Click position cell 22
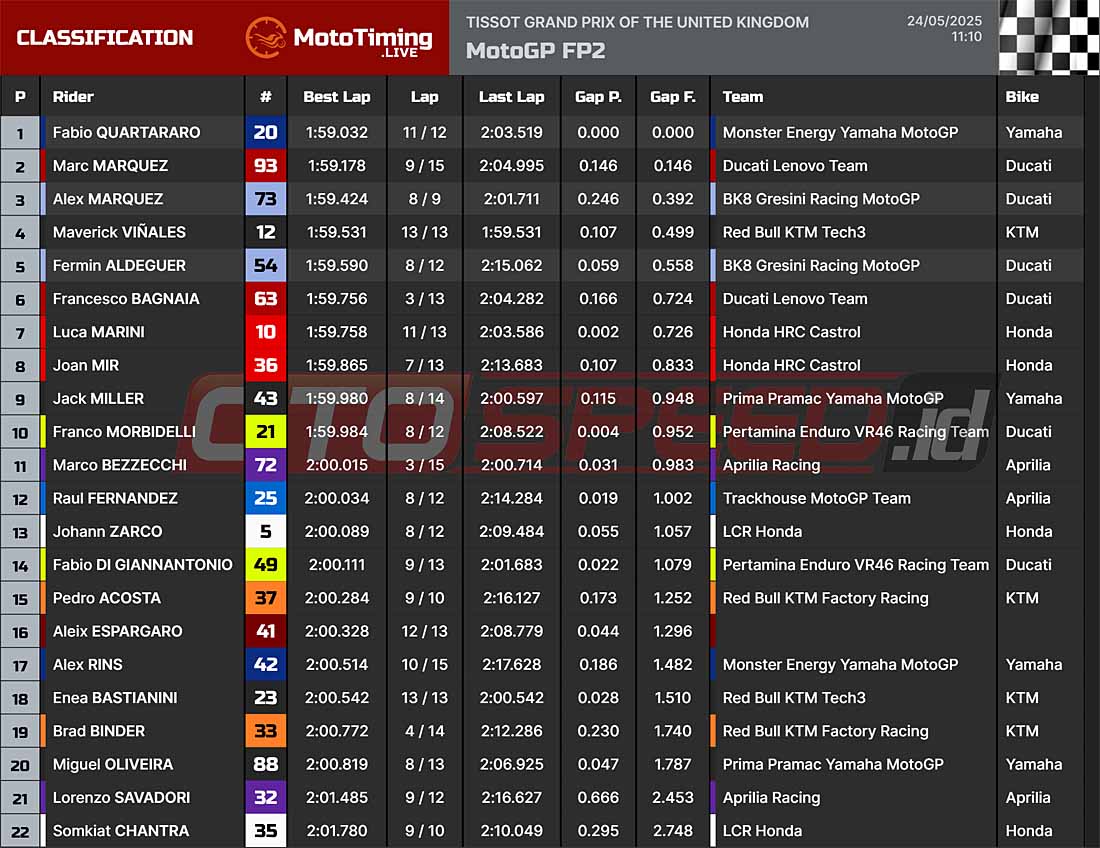Image resolution: width=1100 pixels, height=848 pixels. (x=20, y=831)
